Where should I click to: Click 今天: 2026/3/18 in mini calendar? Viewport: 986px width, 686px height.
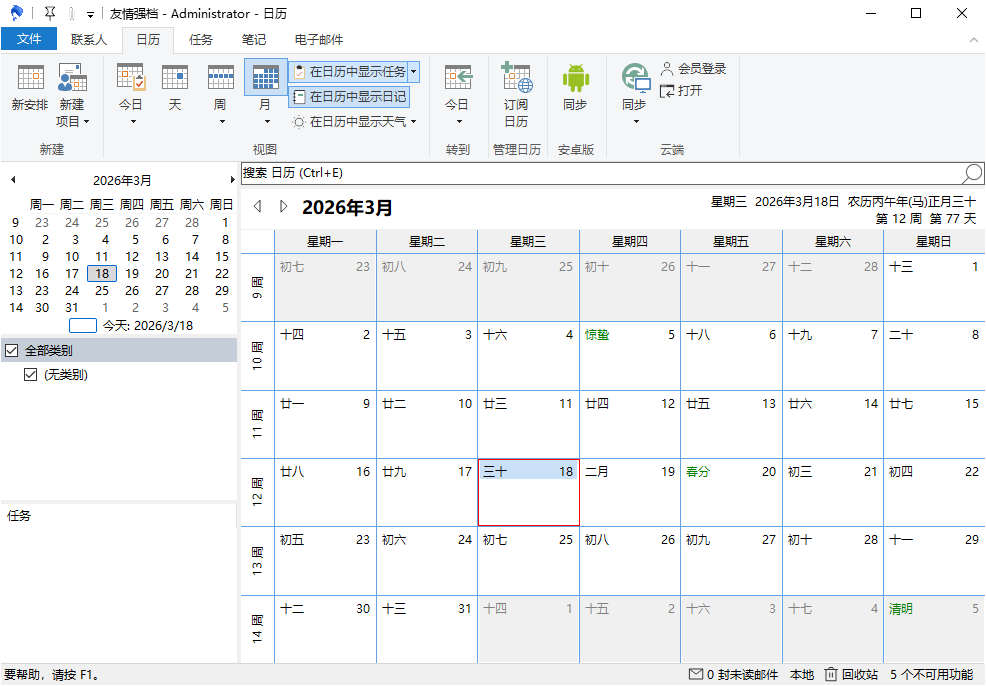point(147,326)
